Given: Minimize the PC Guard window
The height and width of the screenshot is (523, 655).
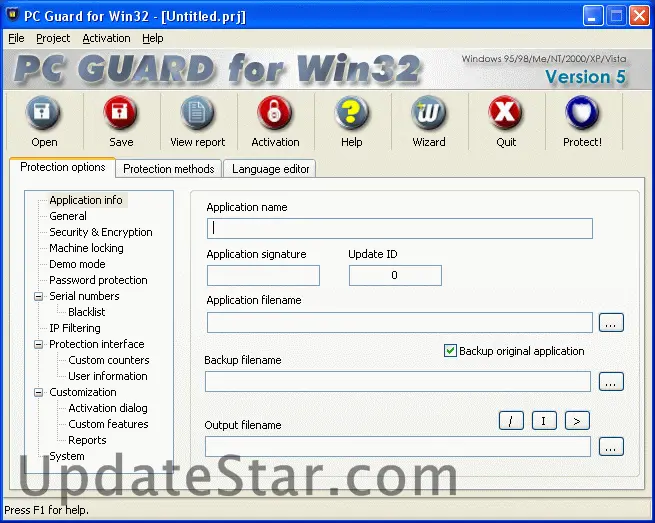Looking at the screenshot, I should 593,16.
